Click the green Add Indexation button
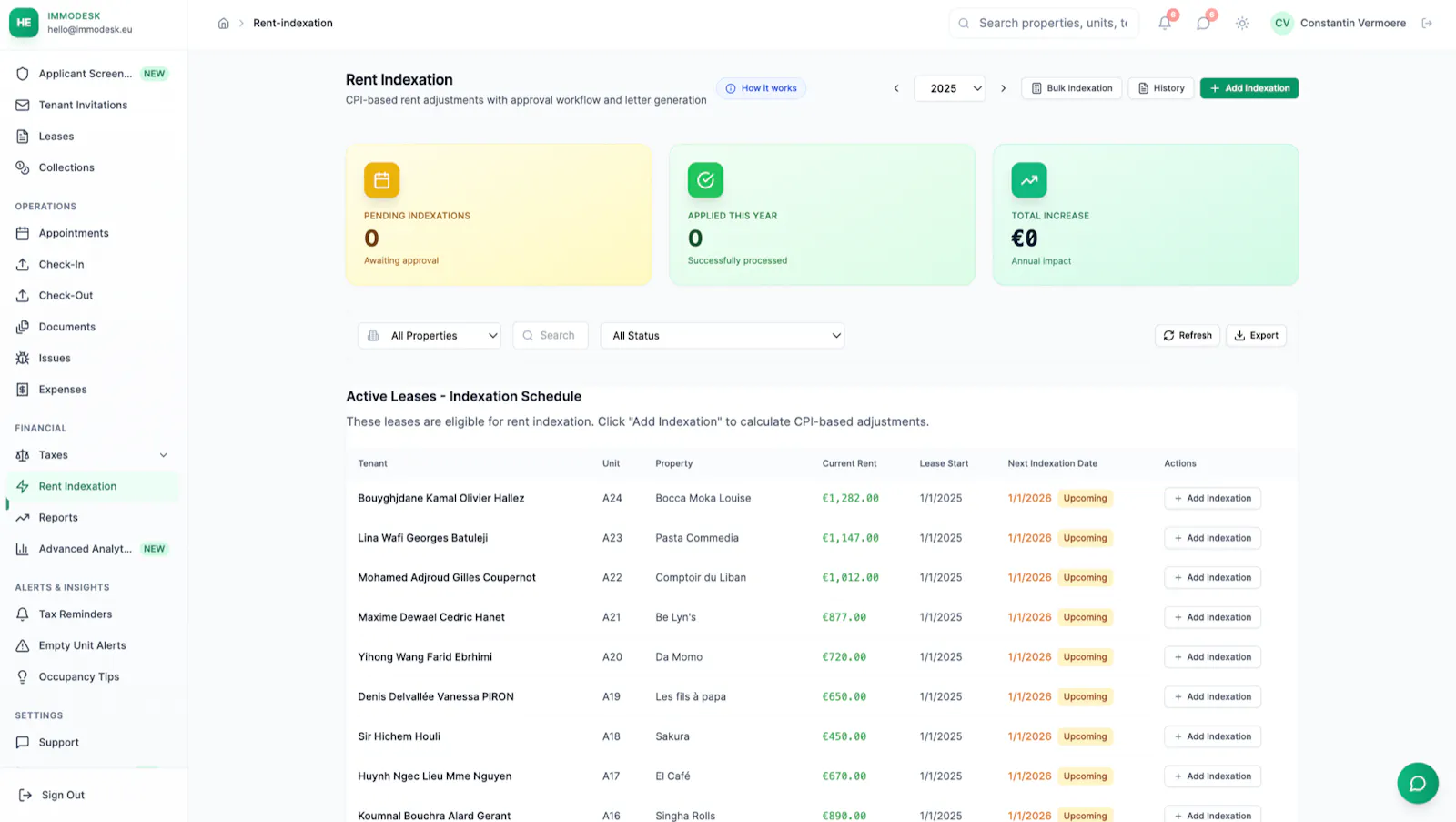This screenshot has width=1456, height=822. [x=1249, y=88]
